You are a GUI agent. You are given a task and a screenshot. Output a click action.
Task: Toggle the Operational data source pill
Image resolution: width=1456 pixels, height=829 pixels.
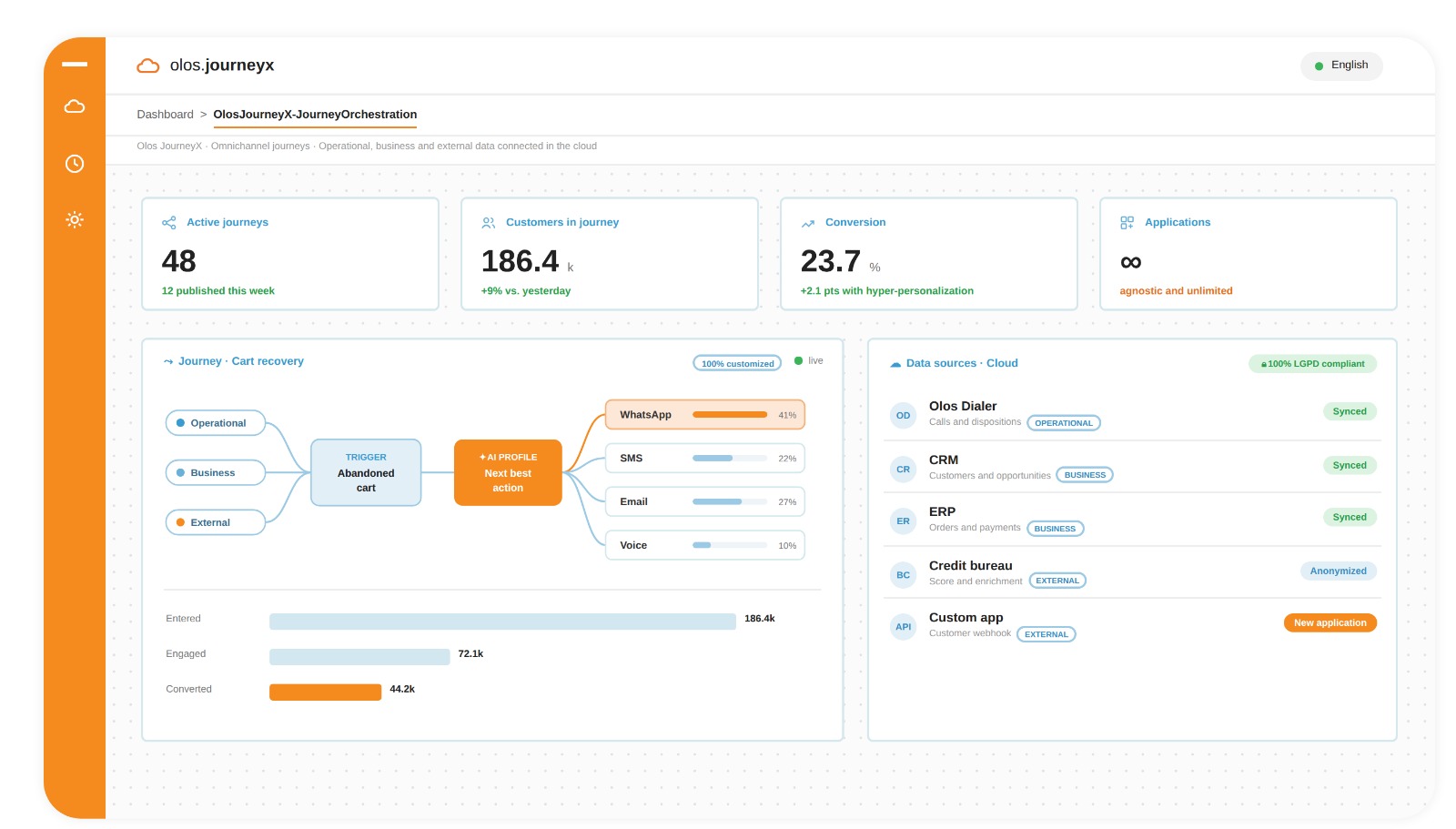[x=216, y=423]
